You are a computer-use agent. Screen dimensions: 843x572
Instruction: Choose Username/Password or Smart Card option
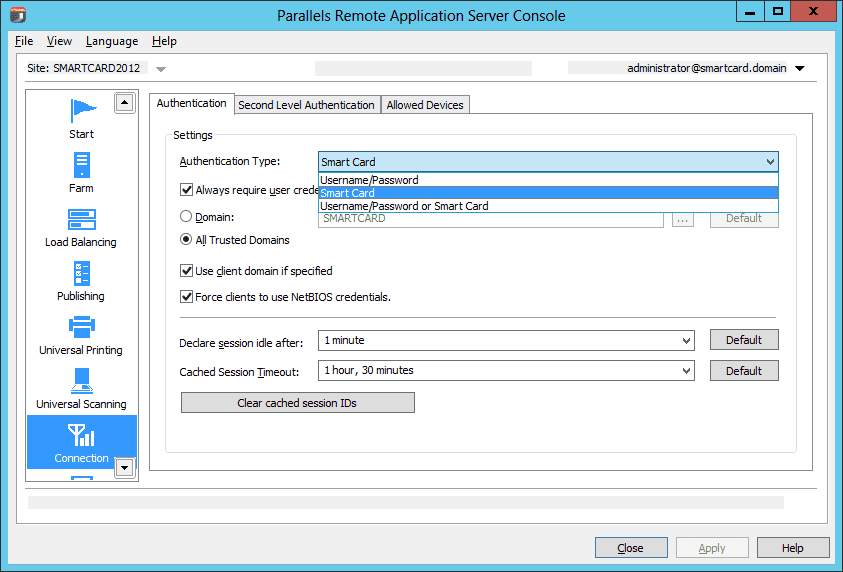[548, 206]
